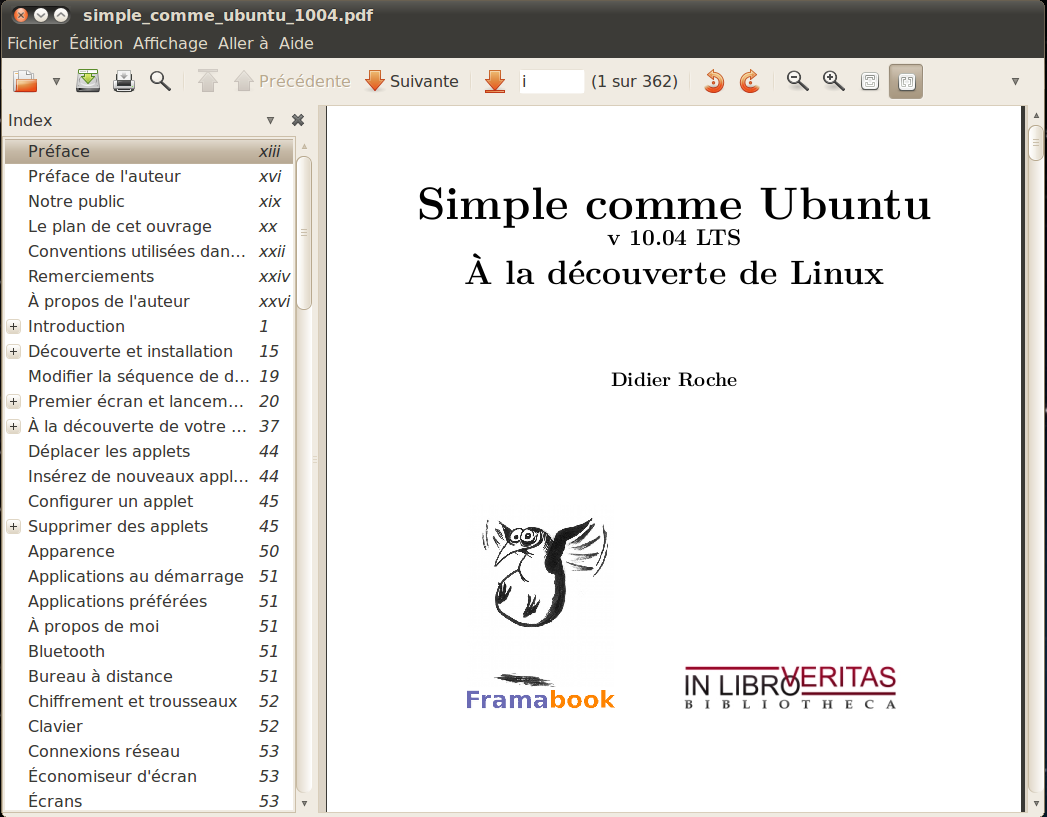Zoom out of the document
Screen dimensions: 1047x817
point(797,81)
